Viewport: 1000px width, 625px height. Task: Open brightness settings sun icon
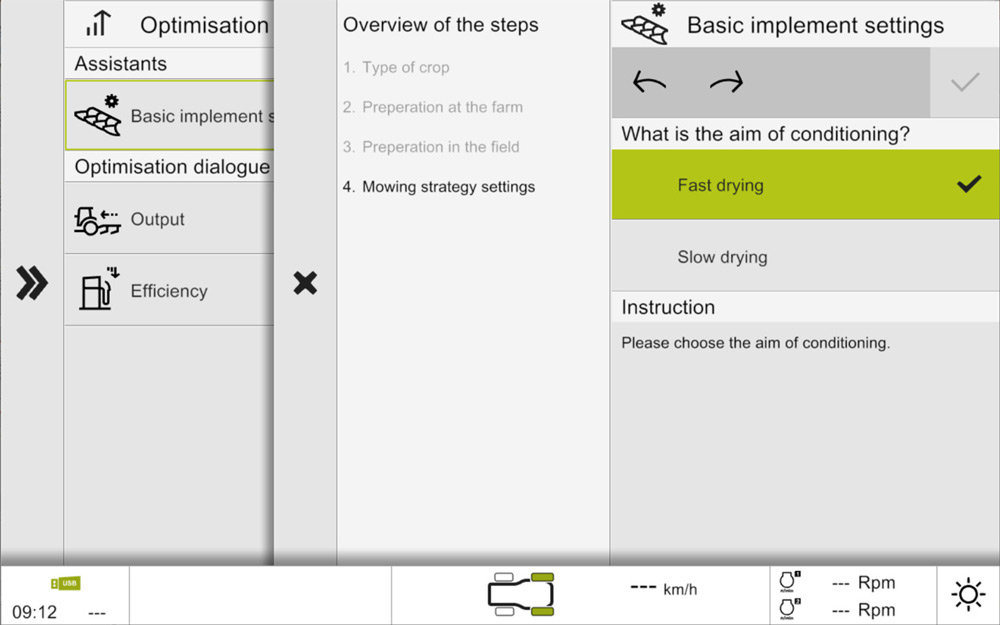[x=968, y=594]
